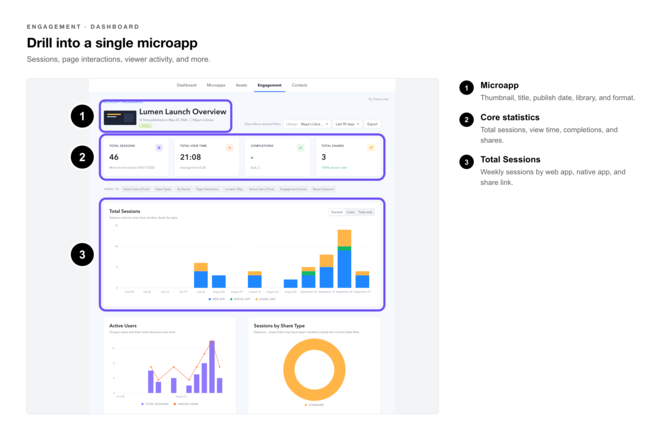Select the Engagement tab
The height and width of the screenshot is (431, 670).
(x=269, y=85)
